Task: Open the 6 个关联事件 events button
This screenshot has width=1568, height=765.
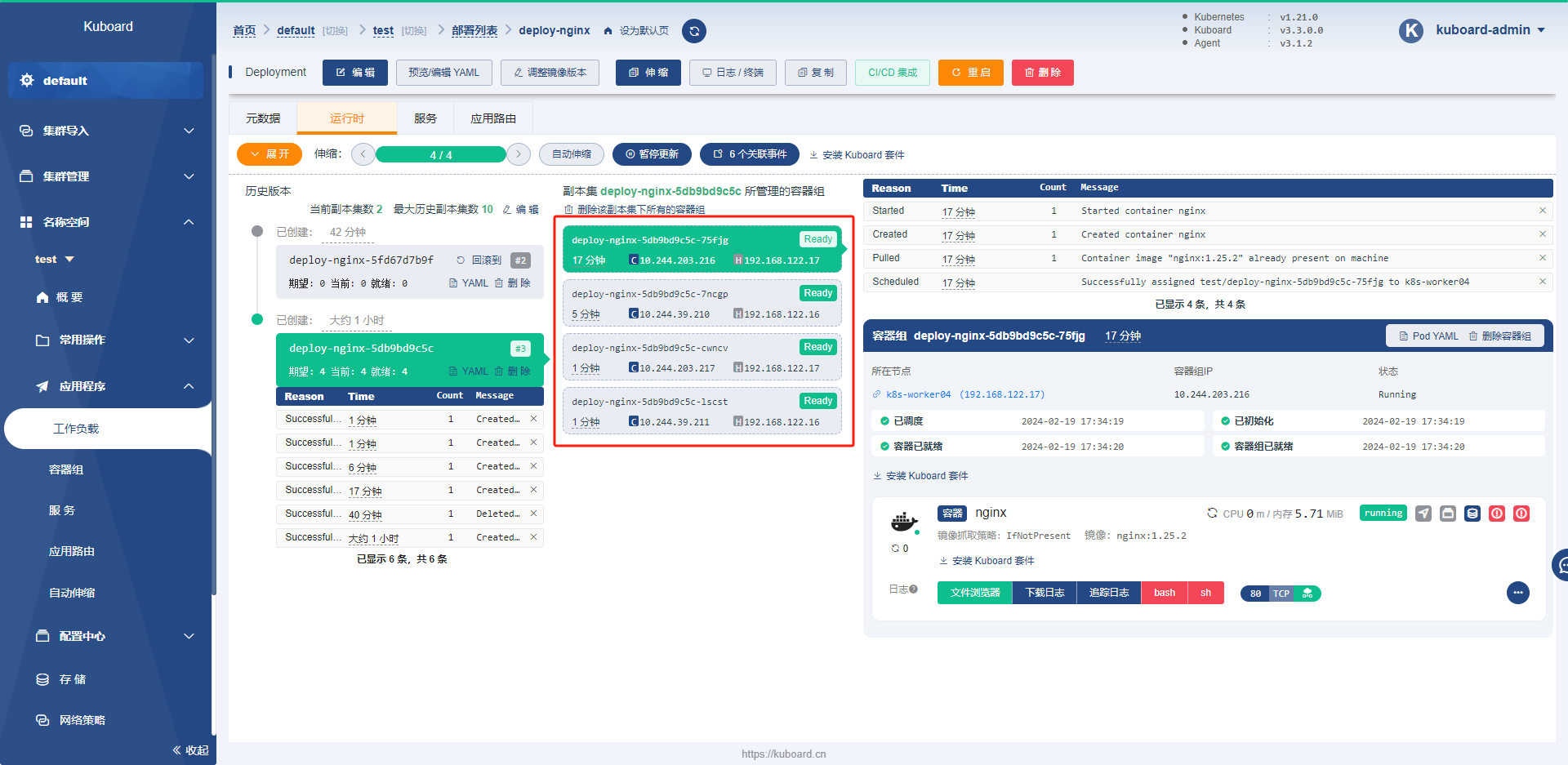Action: click(750, 154)
